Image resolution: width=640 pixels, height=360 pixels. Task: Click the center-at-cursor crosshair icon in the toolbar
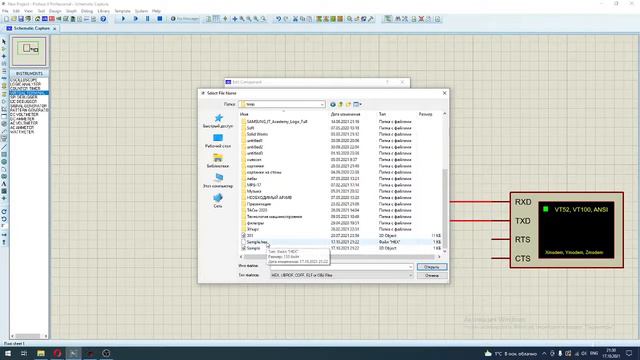[x=235, y=19]
